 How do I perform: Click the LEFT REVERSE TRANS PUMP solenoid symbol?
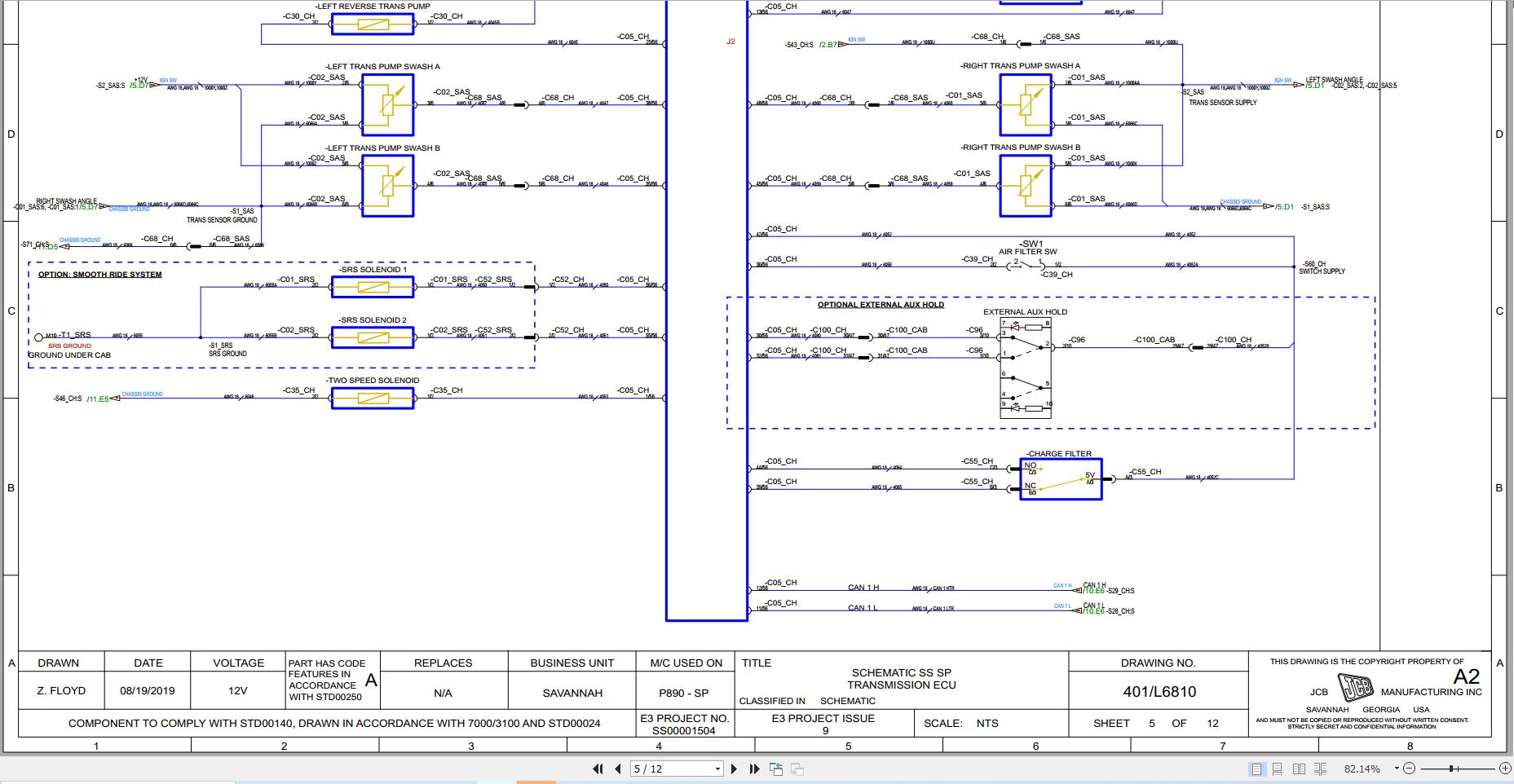click(373, 24)
